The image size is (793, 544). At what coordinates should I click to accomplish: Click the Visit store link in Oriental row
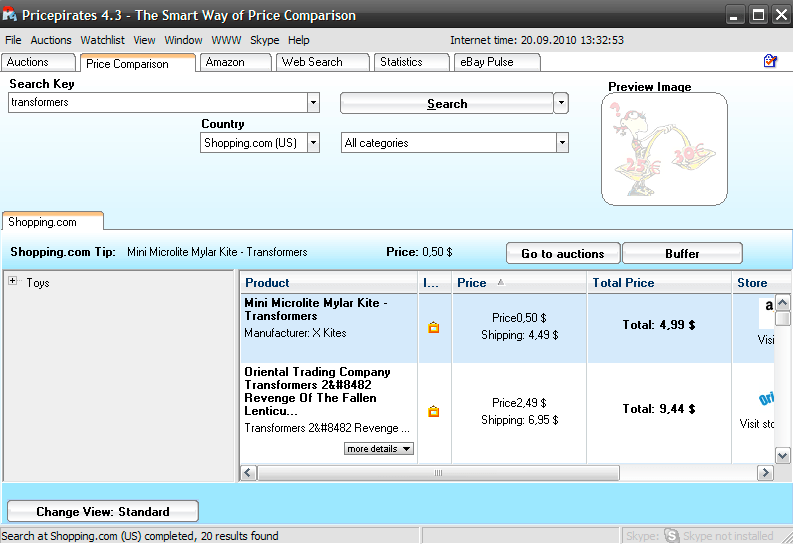[x=757, y=424]
